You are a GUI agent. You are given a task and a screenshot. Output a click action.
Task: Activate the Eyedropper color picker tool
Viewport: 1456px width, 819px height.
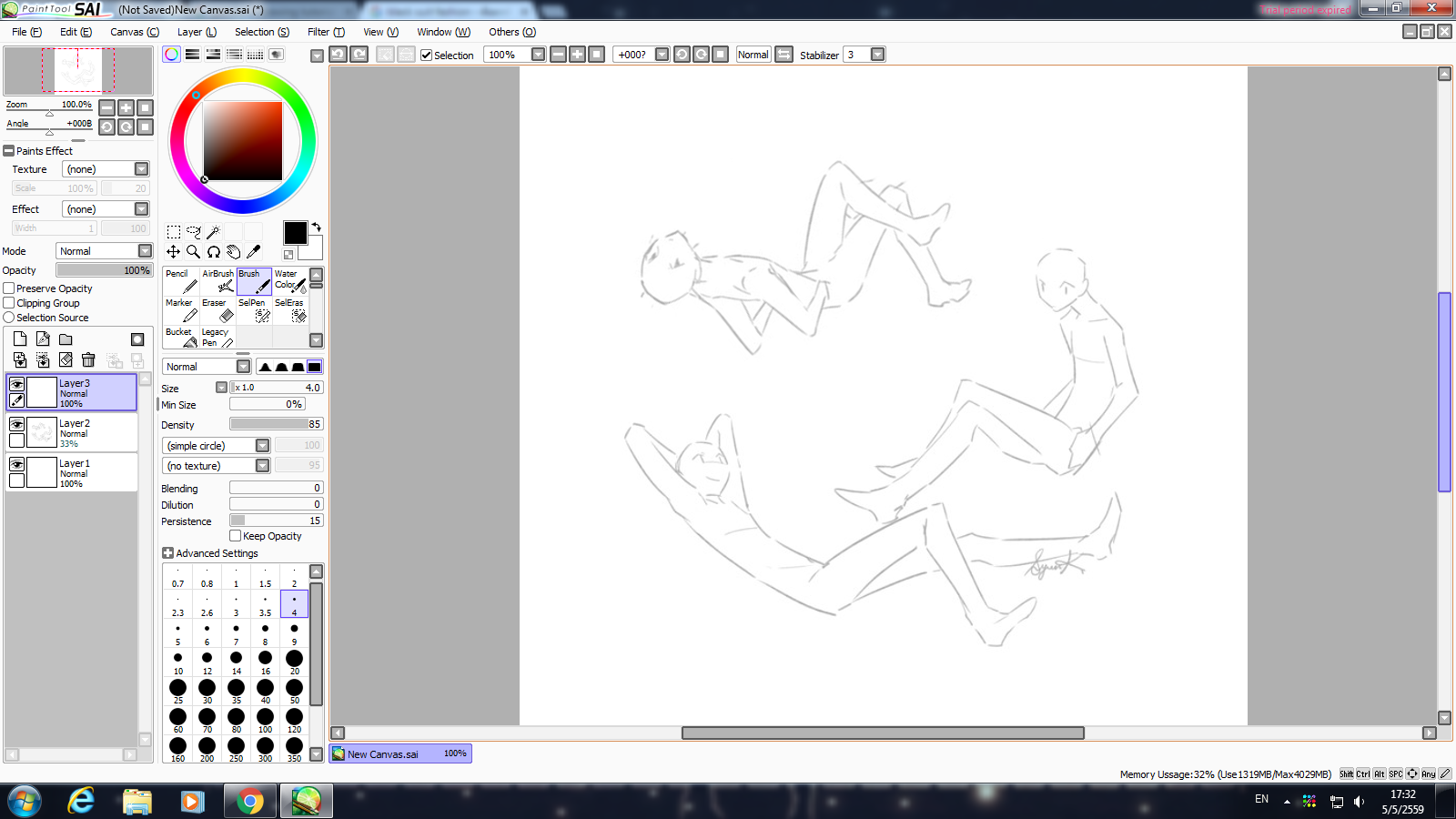(x=254, y=251)
